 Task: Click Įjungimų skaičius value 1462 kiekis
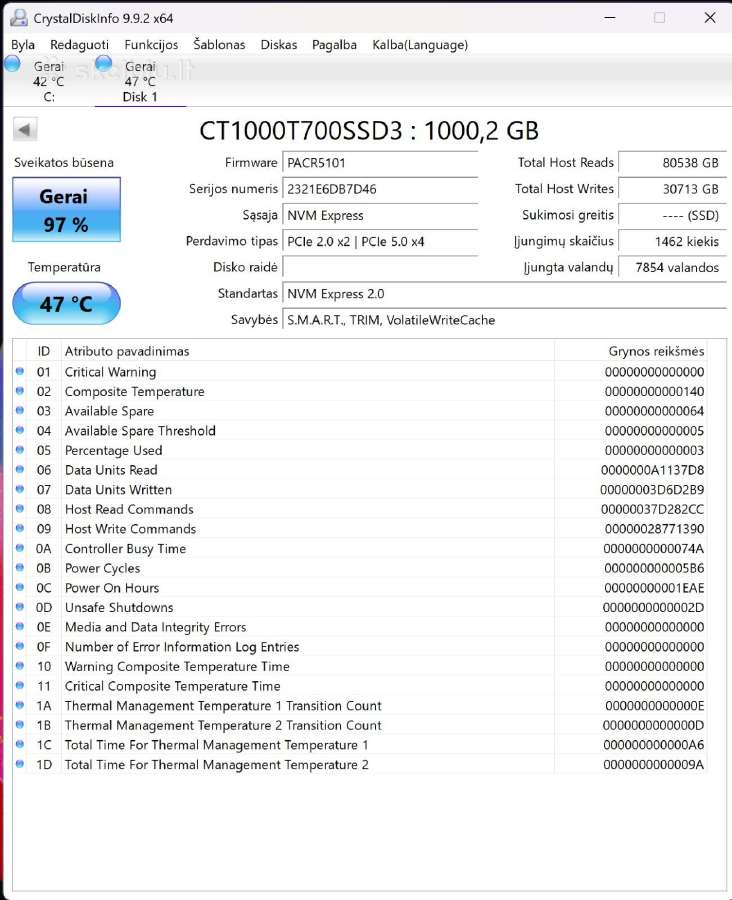[x=671, y=242]
